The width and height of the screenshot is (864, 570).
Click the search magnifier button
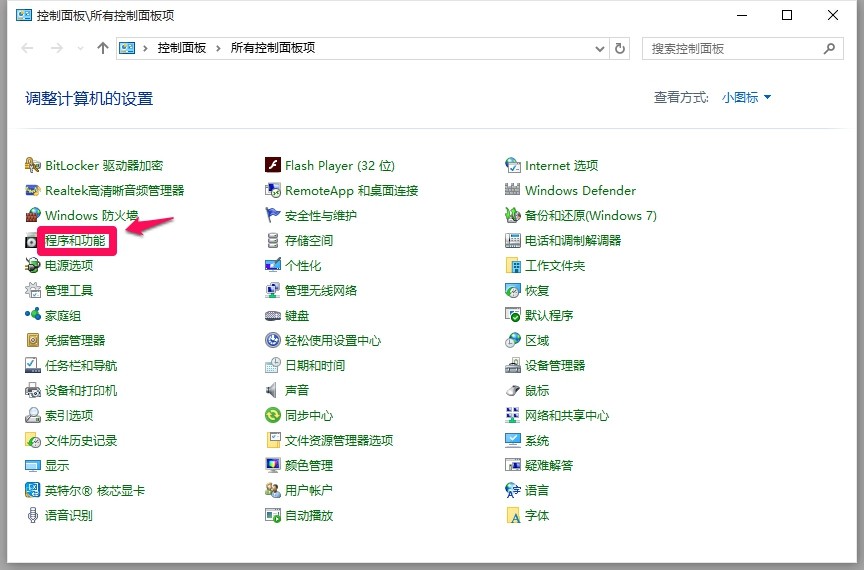pos(829,49)
